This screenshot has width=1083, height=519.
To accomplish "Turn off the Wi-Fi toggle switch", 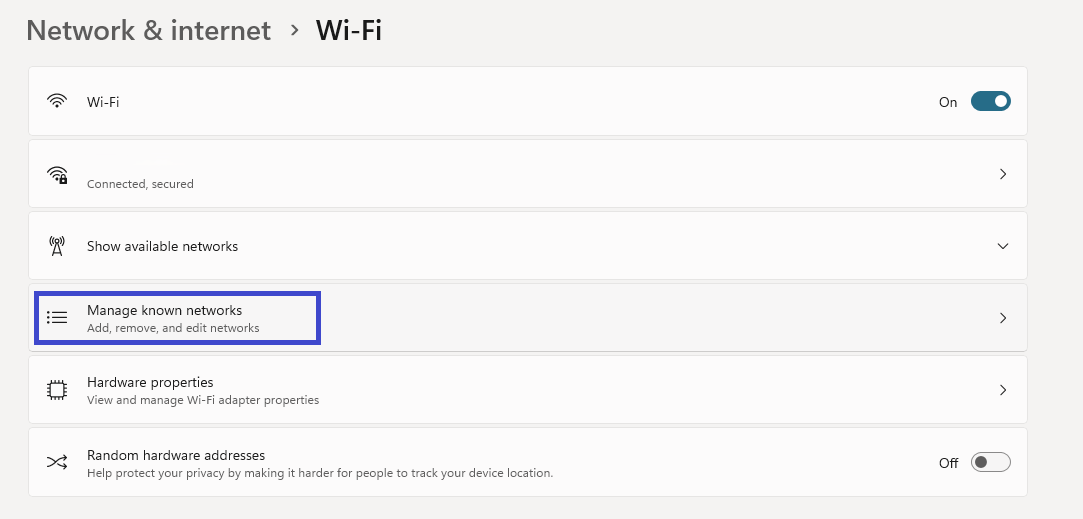I will [990, 102].
